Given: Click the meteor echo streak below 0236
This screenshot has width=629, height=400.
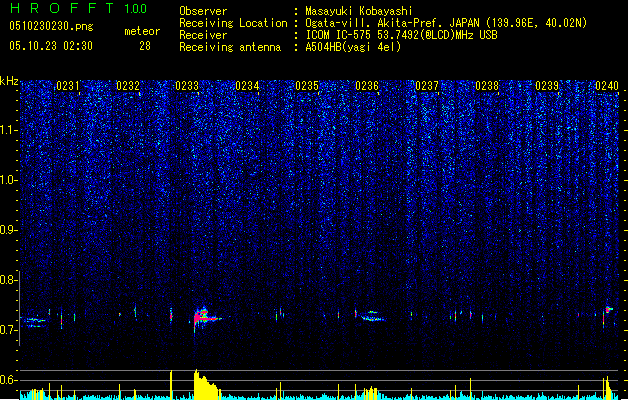Looking at the screenshot, I should pos(373,317).
